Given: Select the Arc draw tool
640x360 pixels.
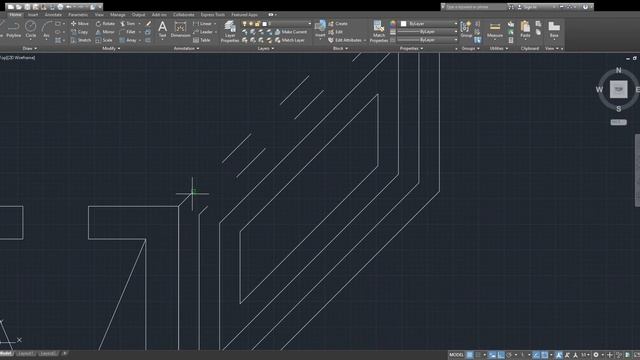Looking at the screenshot, I should coord(47,29).
